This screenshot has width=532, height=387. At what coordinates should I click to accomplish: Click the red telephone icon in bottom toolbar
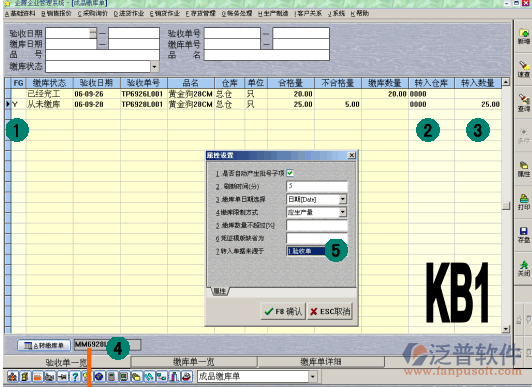[x=187, y=376]
